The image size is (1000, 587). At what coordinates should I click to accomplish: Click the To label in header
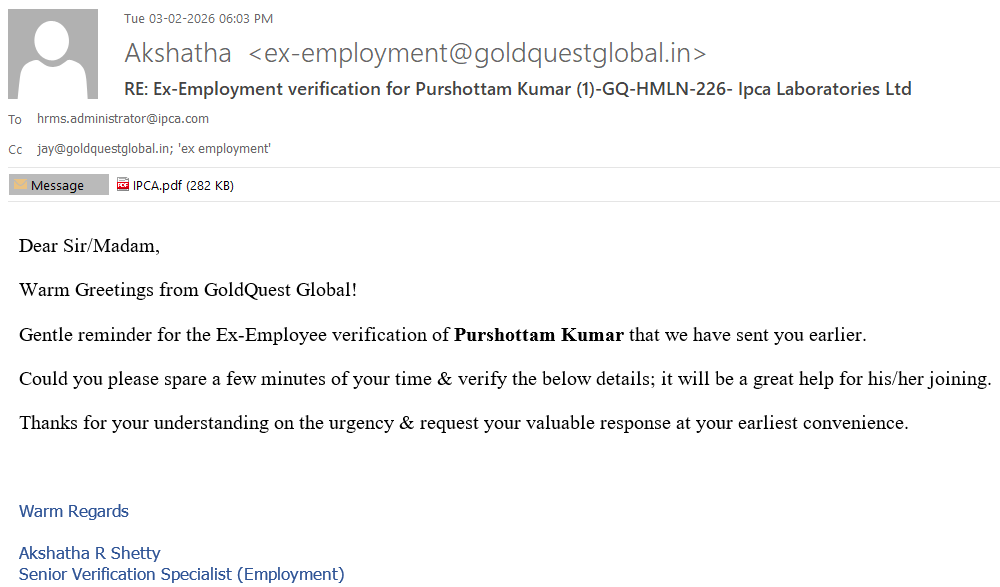pos(15,120)
